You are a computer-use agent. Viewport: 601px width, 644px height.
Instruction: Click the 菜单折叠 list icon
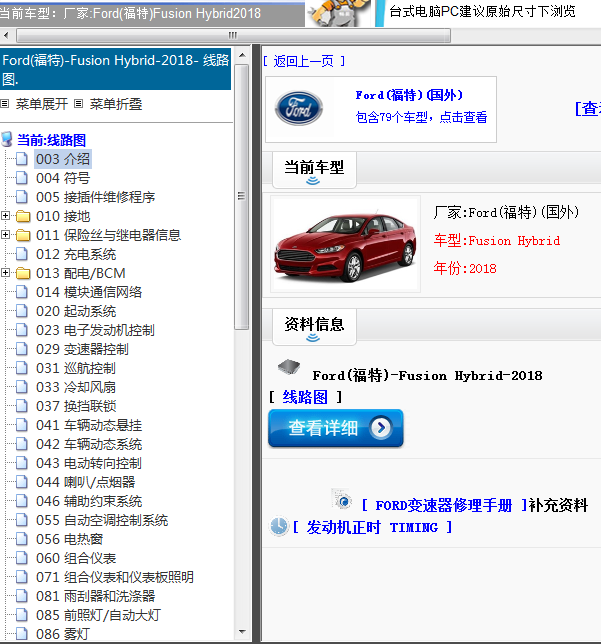coord(78,104)
